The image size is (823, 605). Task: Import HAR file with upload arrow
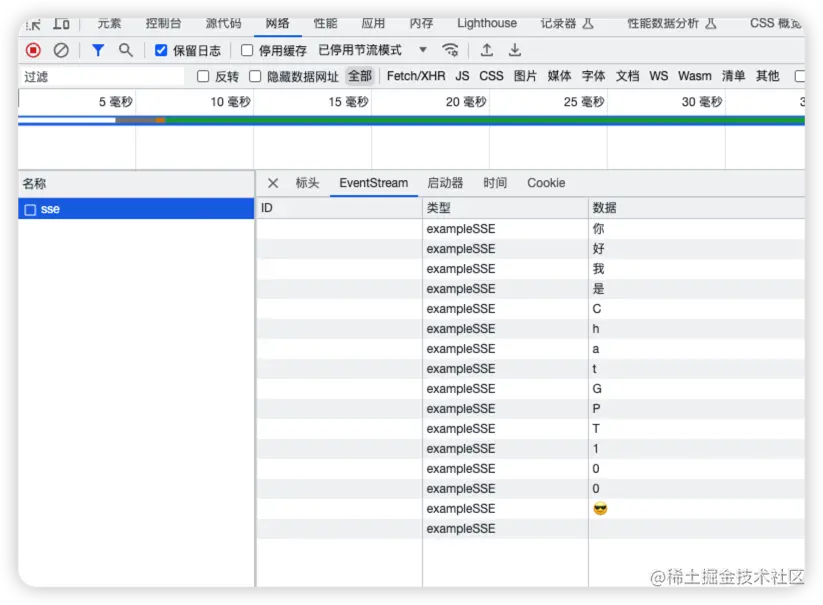487,50
